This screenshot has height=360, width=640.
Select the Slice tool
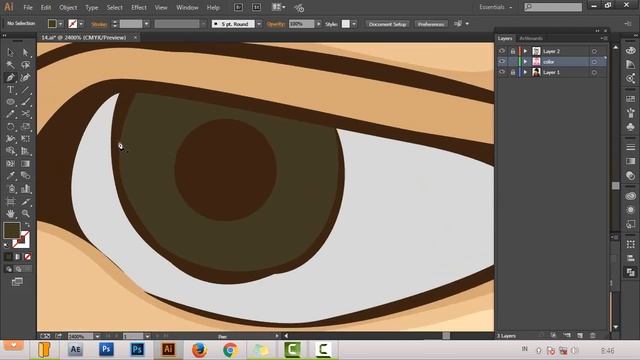click(x=25, y=201)
